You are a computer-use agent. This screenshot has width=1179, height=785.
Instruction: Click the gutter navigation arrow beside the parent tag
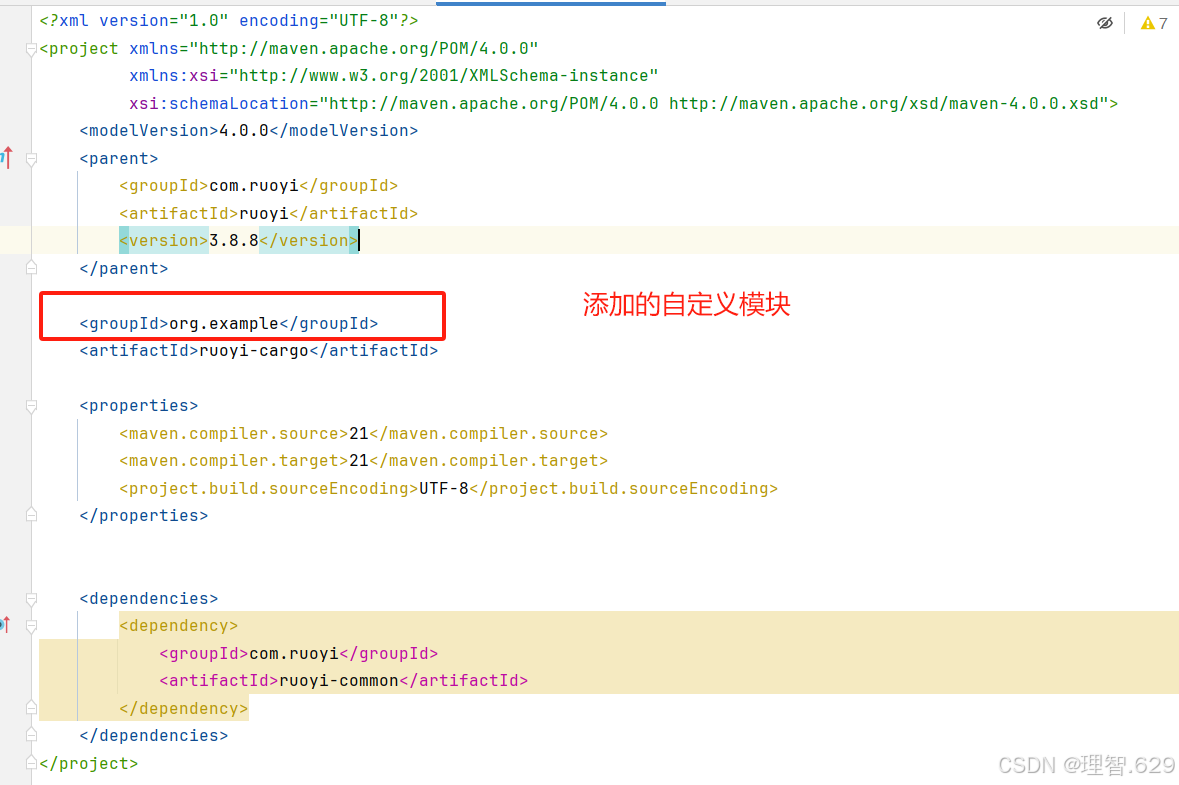pos(7,157)
